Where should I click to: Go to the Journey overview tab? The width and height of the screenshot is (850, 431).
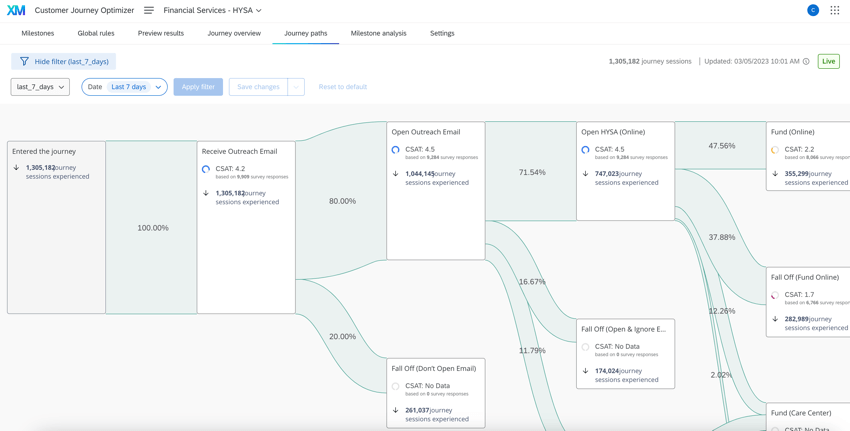point(234,33)
